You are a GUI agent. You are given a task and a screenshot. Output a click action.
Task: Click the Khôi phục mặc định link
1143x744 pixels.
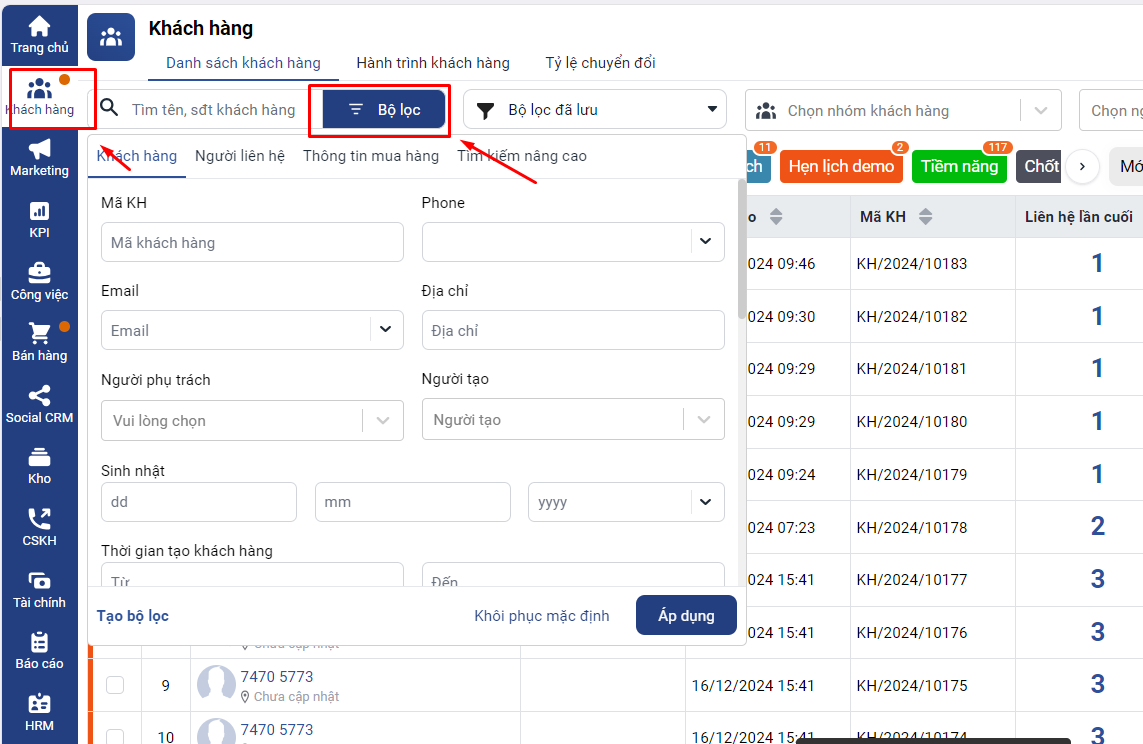pyautogui.click(x=541, y=616)
